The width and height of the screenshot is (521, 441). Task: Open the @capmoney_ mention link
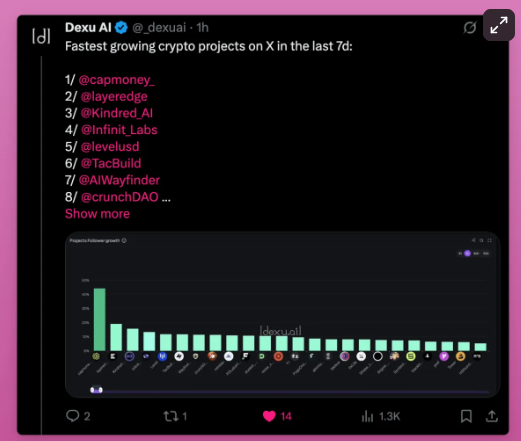tap(117, 80)
